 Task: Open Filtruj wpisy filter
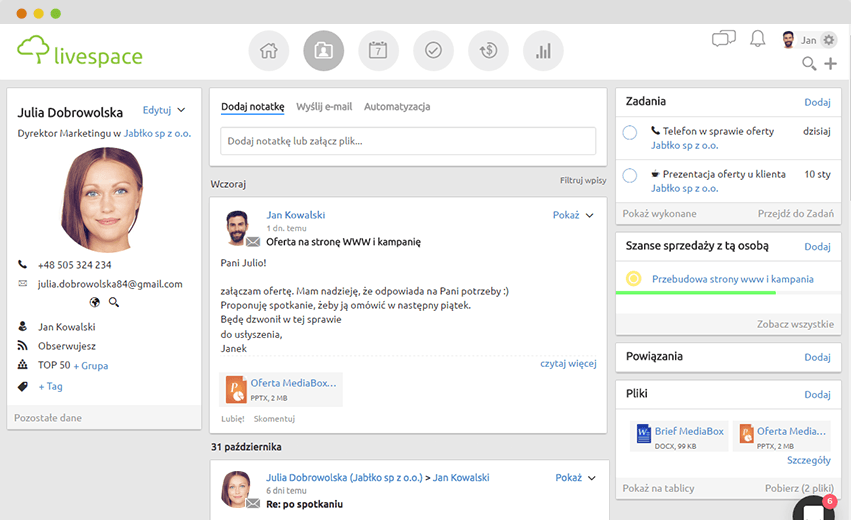(x=583, y=180)
